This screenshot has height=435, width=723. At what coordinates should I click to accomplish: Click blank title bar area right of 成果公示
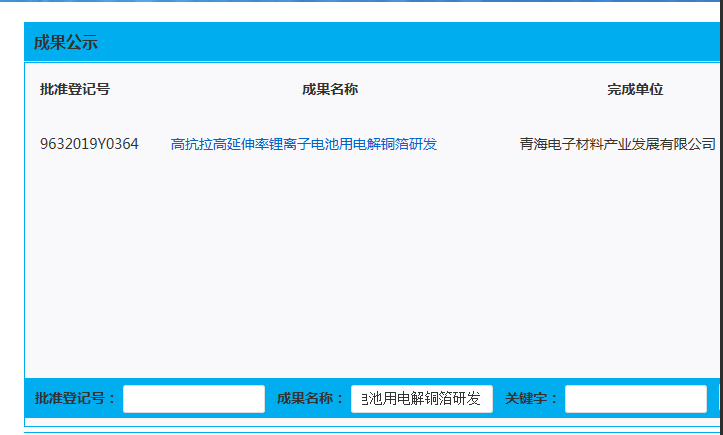point(400,42)
